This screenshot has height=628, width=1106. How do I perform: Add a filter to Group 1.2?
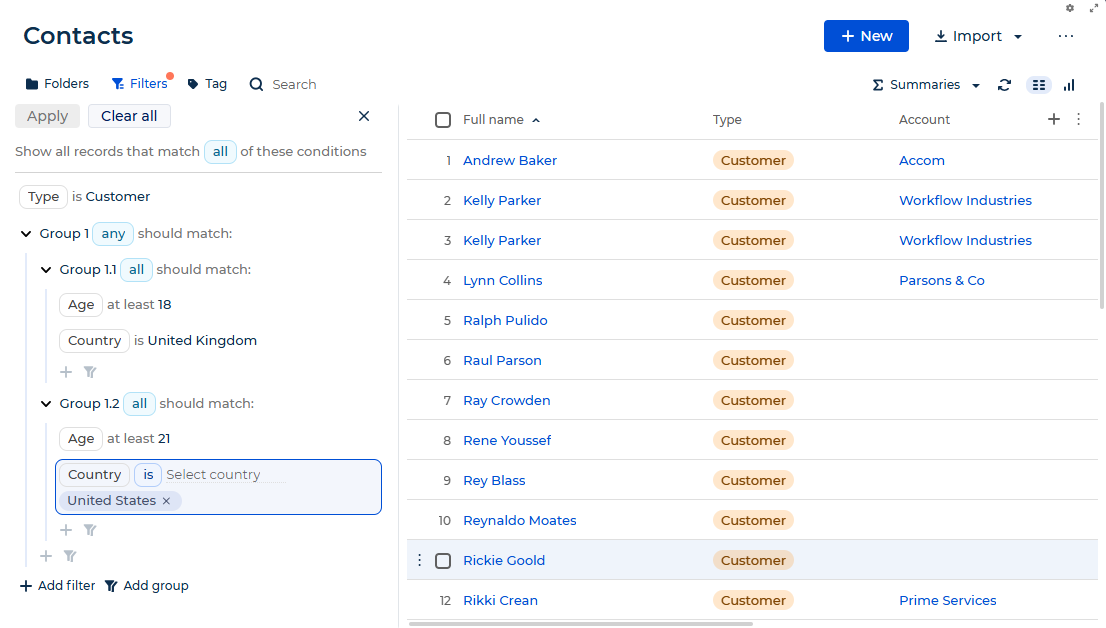(x=66, y=530)
